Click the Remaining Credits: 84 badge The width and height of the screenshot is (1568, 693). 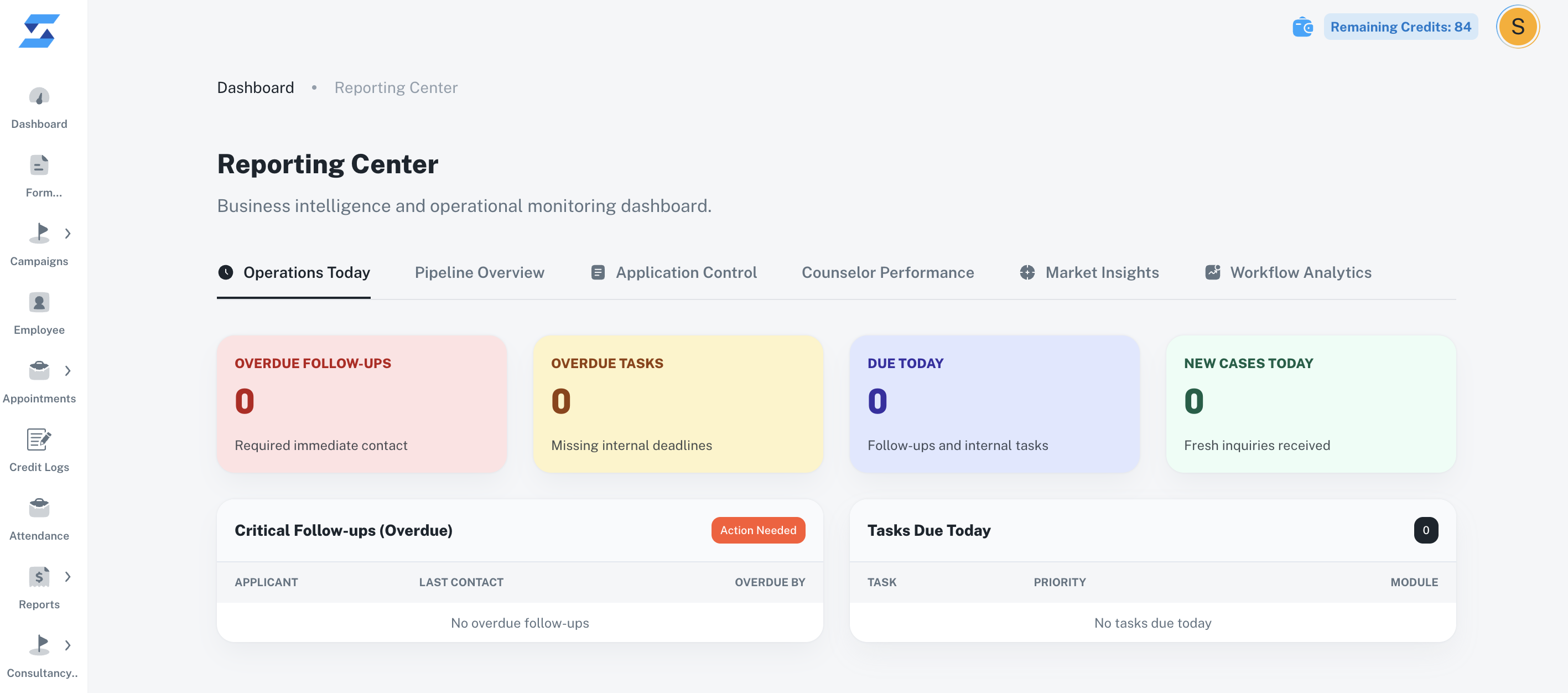pos(1400,27)
